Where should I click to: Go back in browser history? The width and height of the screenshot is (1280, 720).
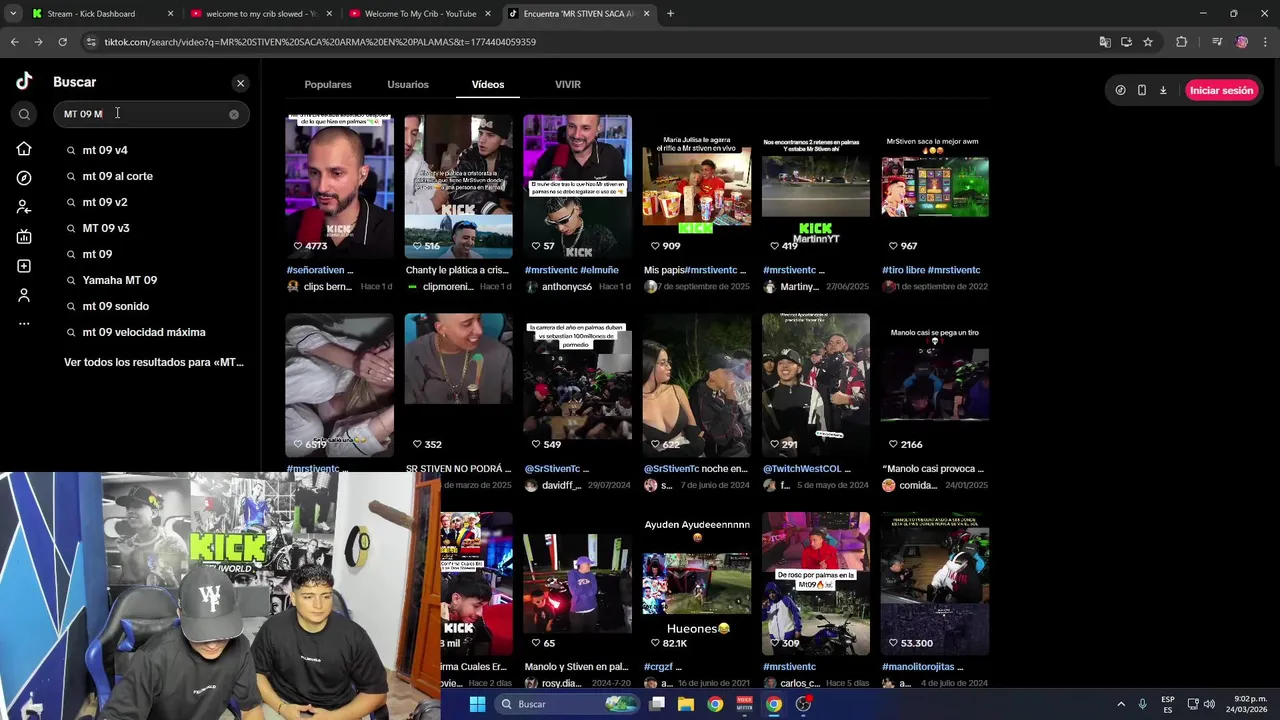(14, 42)
